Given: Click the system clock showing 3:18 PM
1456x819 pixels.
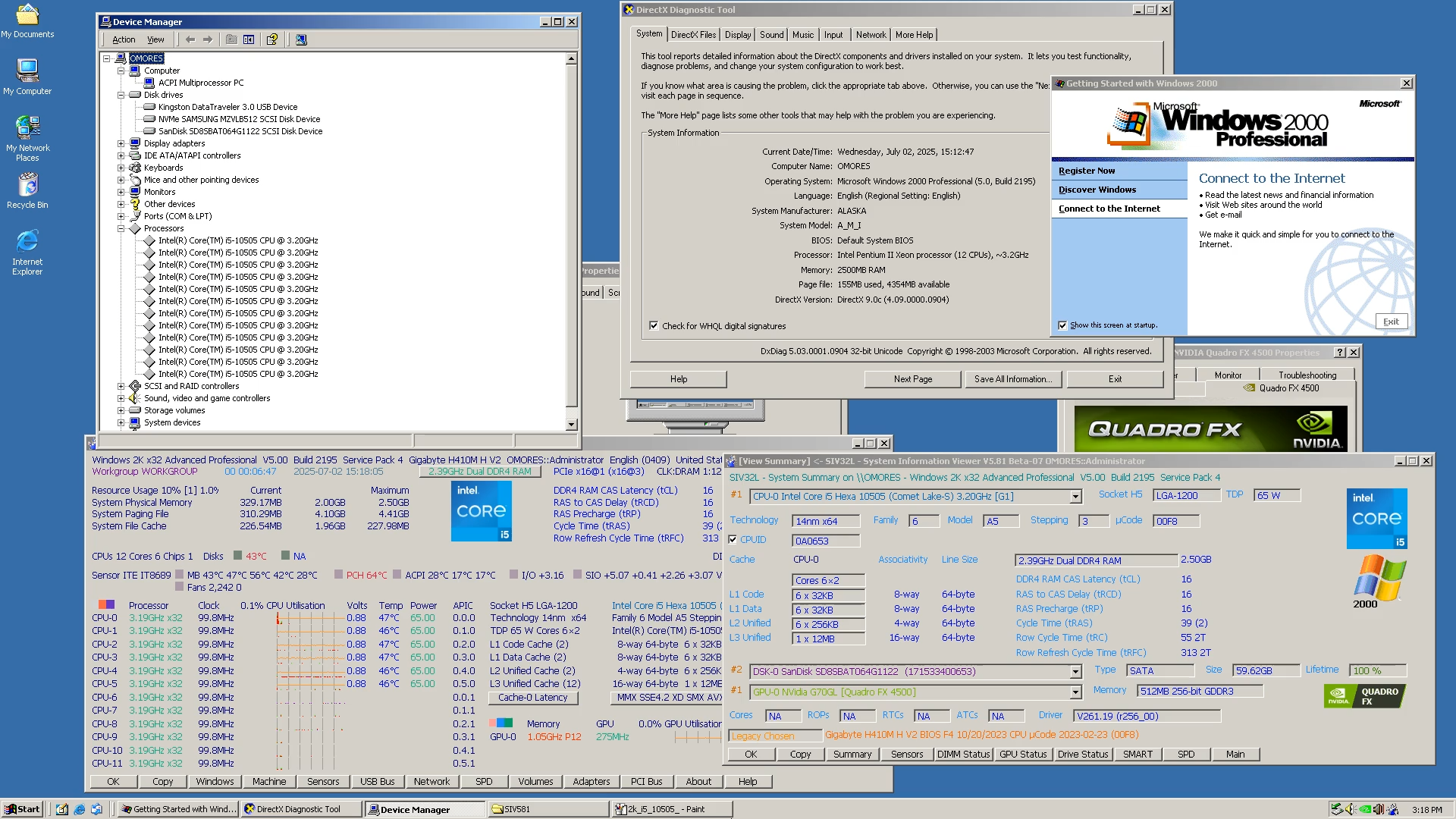Looking at the screenshot, I should 1426,810.
